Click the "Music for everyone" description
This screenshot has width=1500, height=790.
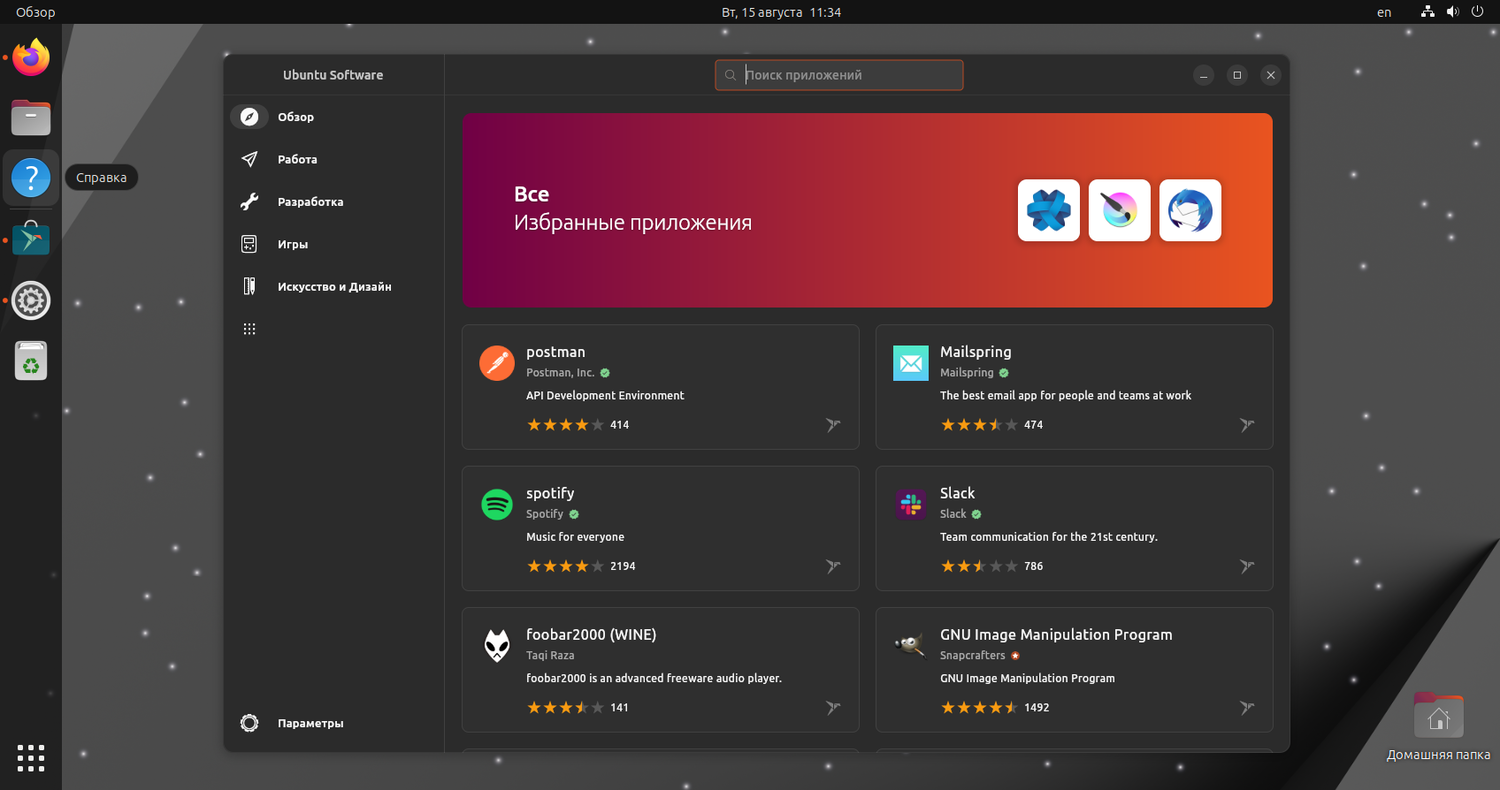point(575,537)
